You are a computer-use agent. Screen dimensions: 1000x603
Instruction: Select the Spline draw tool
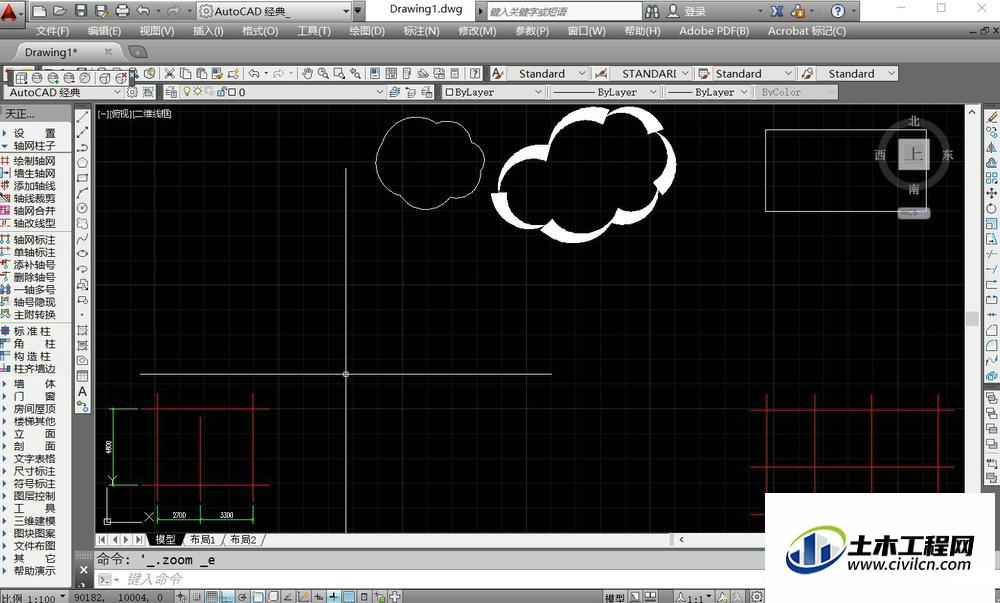click(82, 239)
